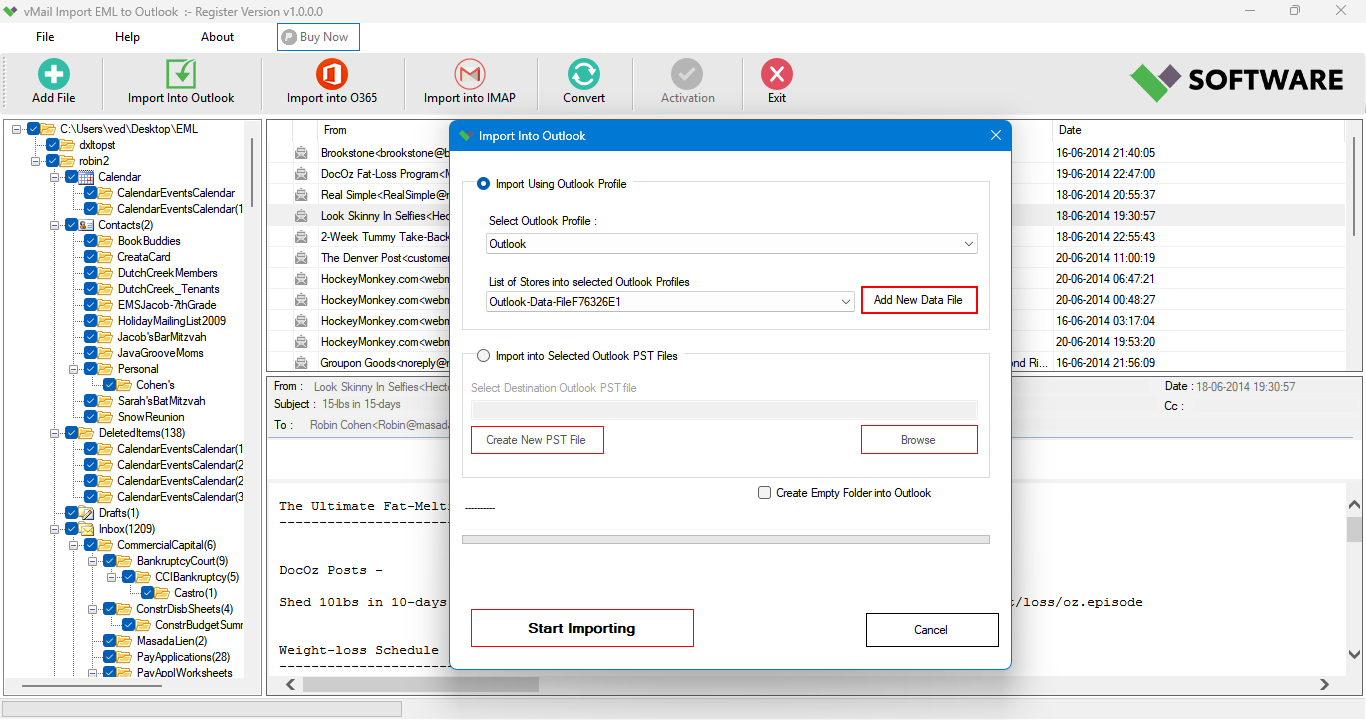
Task: Collapse the BankruptcyCourt(9) tree node
Action: [x=93, y=561]
